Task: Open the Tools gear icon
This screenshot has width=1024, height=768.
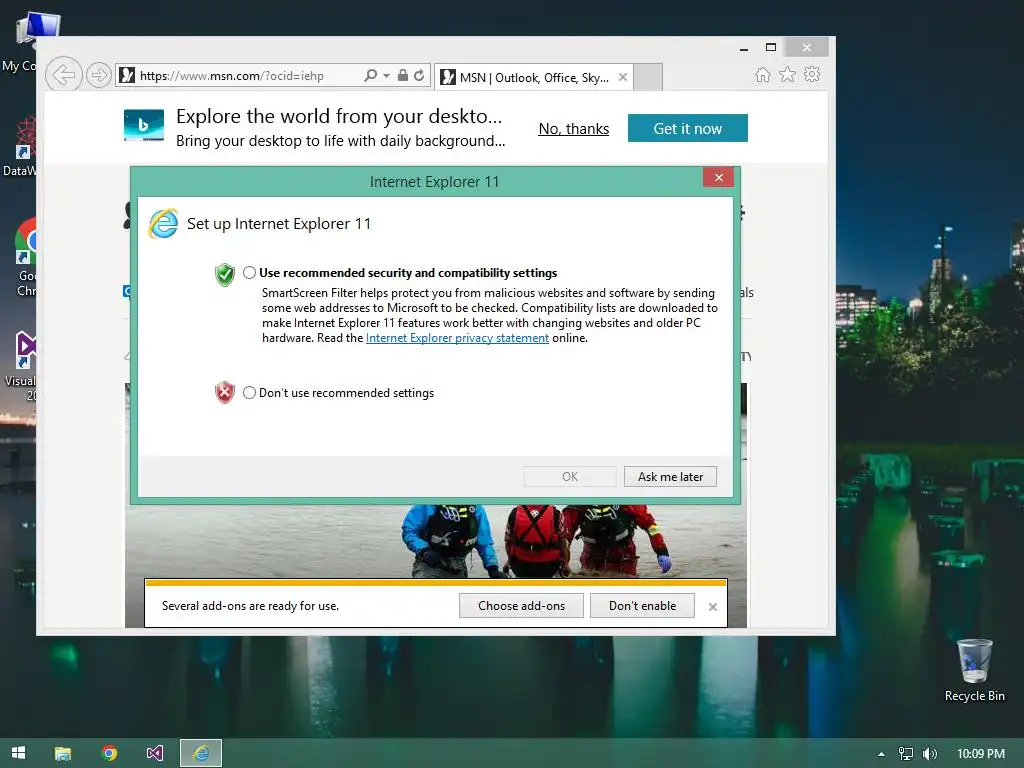Action: [x=812, y=74]
